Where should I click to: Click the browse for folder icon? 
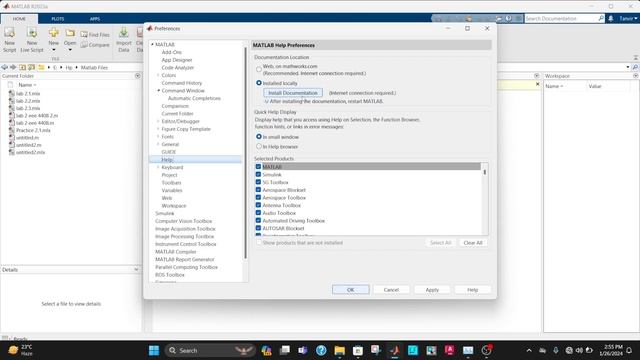click(x=31, y=67)
